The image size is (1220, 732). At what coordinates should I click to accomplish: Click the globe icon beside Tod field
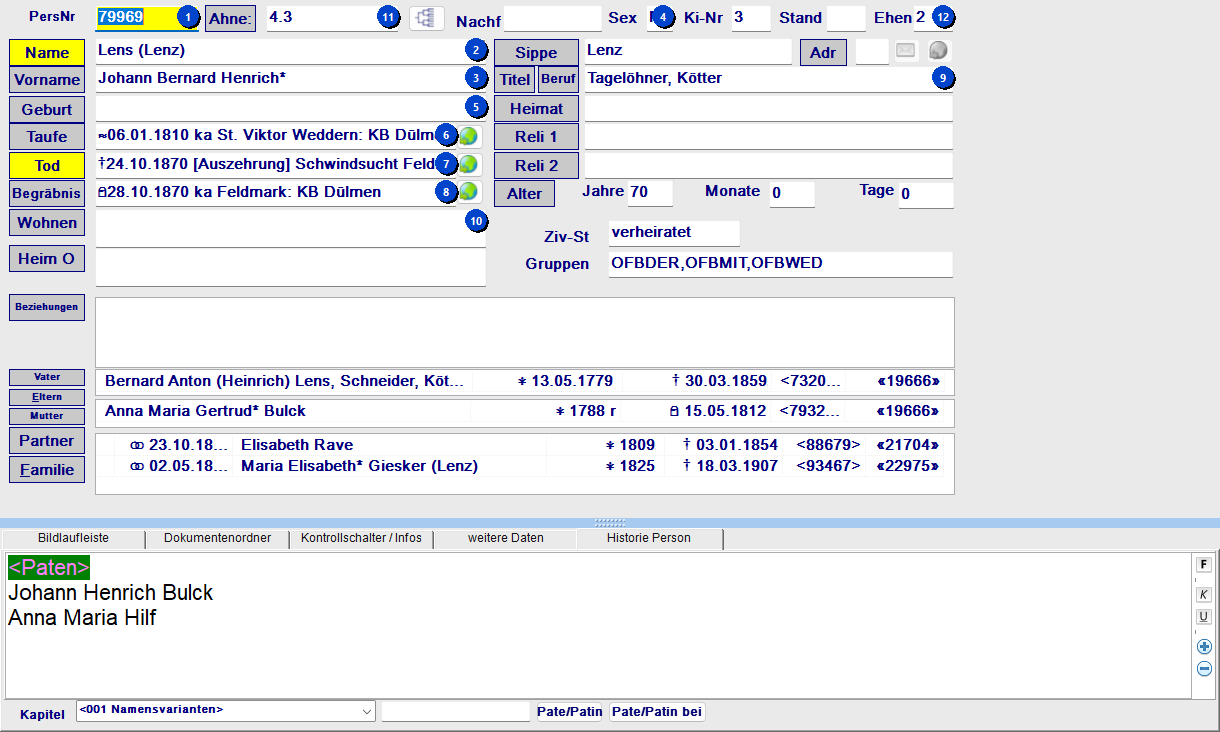point(468,164)
